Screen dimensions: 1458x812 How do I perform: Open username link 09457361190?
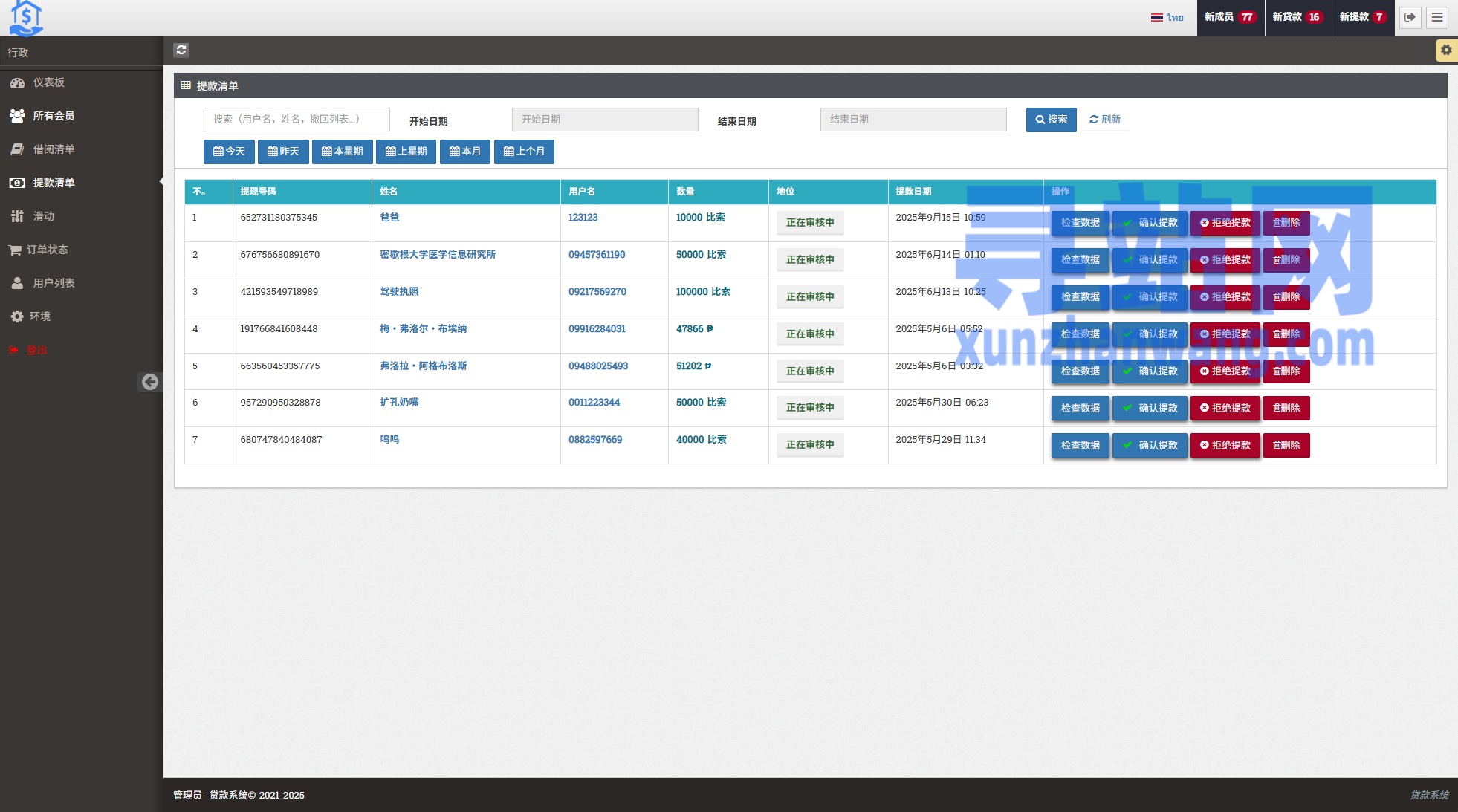tap(597, 255)
